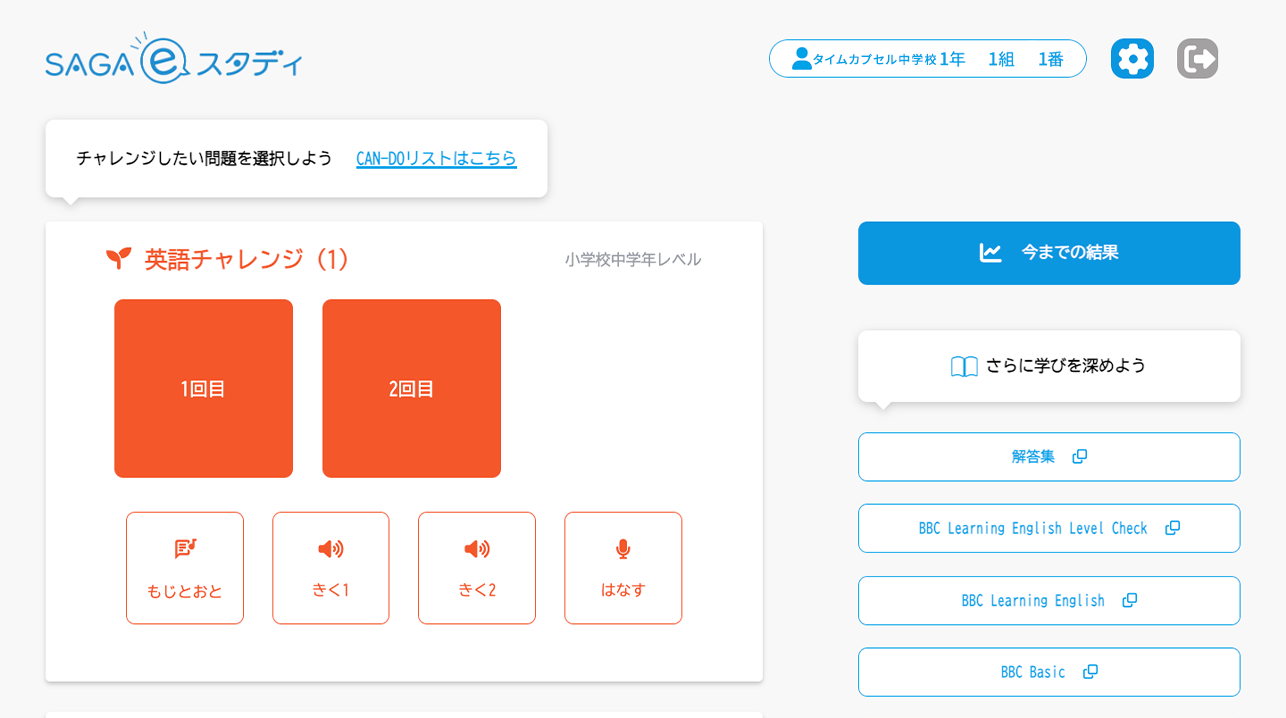
Task: Open the はなす speaking tile
Action: (623, 568)
